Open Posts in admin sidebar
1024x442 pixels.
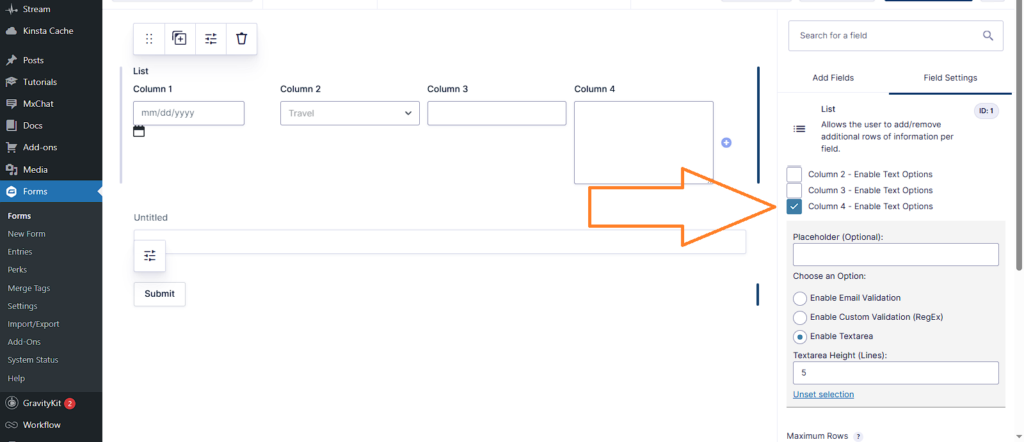[x=33, y=60]
